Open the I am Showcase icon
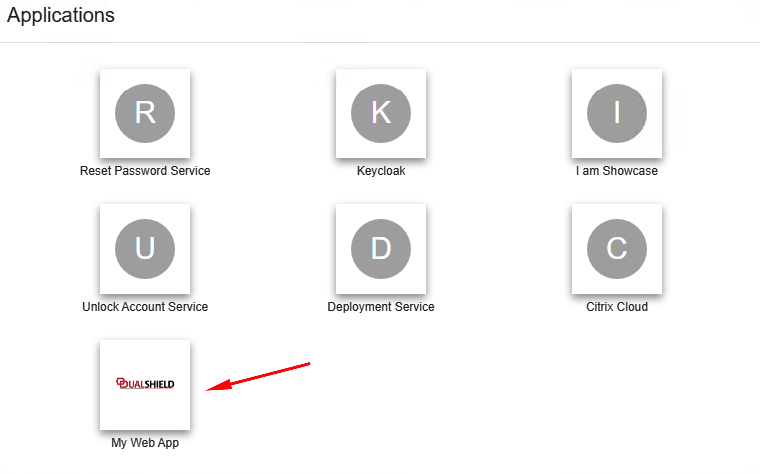Screen dimensions: 760x474 (617, 113)
